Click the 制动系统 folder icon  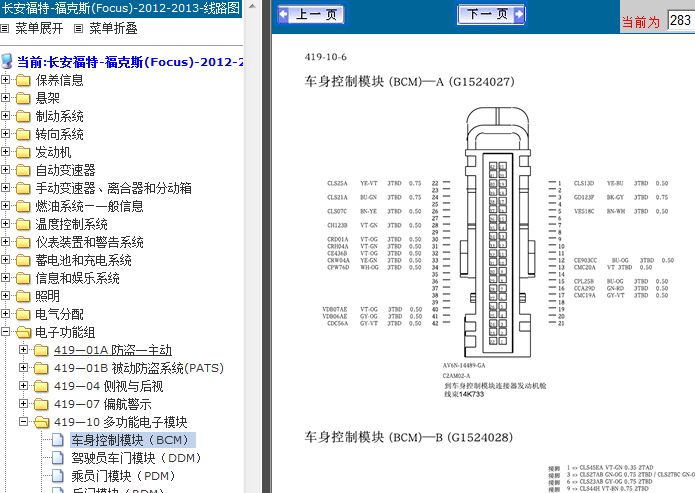(x=23, y=116)
